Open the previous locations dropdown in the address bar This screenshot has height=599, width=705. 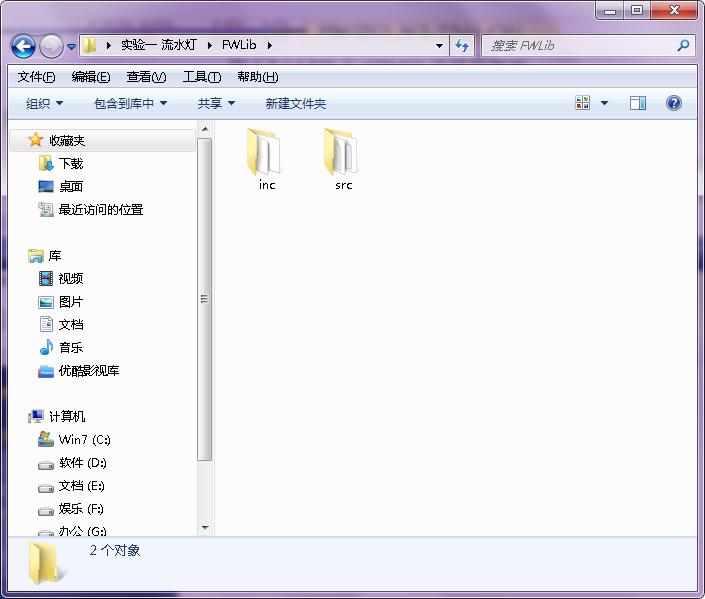440,45
